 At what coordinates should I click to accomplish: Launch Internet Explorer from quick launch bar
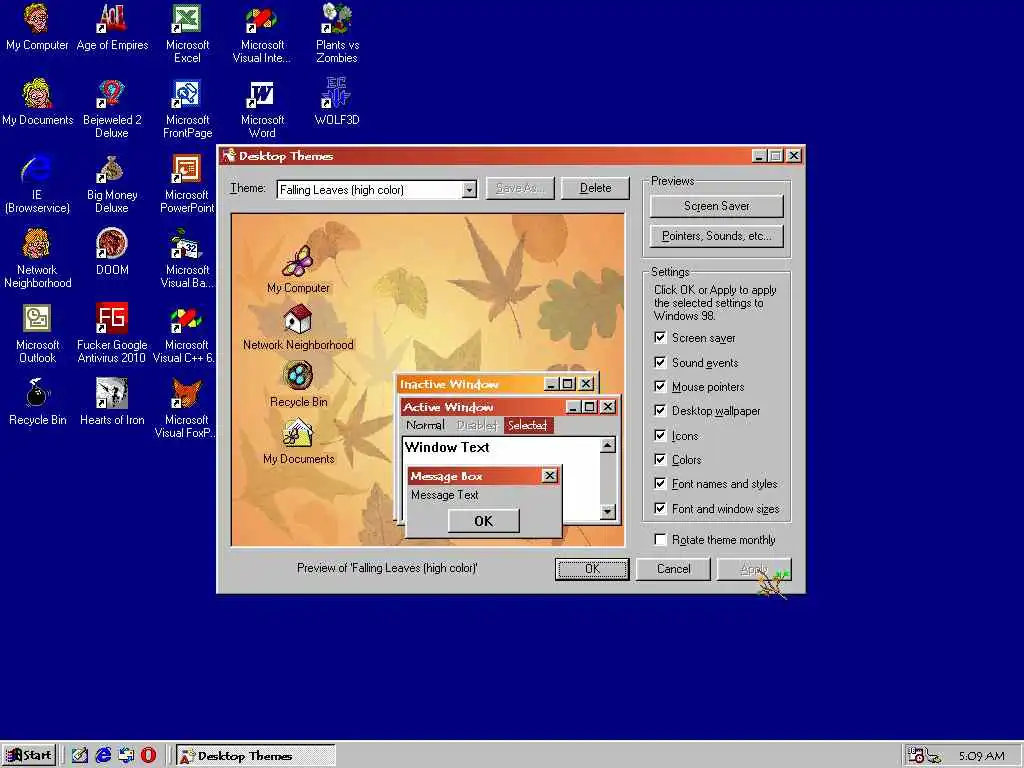(103, 755)
